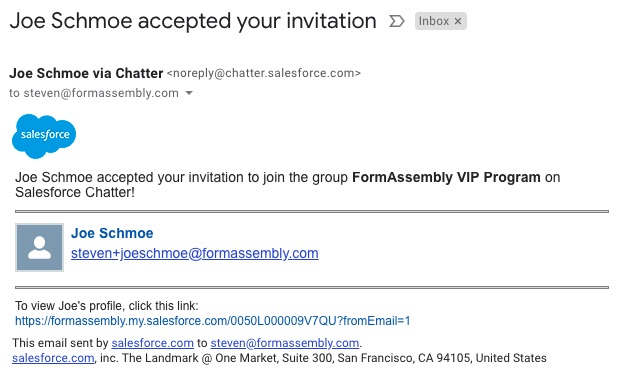This screenshot has height=374, width=622.
Task: Click the 'To view Joe's profile' text line
Action: click(106, 306)
